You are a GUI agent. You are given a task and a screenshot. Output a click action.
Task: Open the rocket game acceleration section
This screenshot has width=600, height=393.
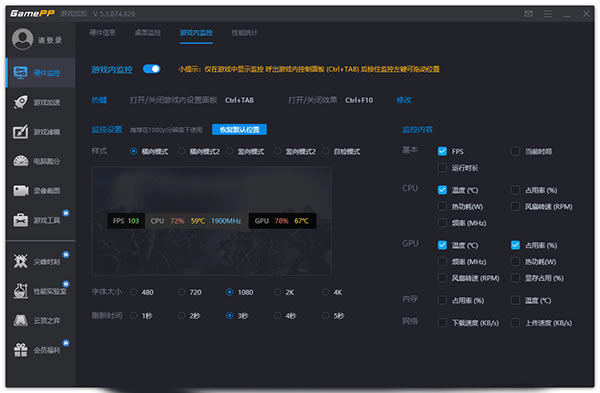[37, 102]
